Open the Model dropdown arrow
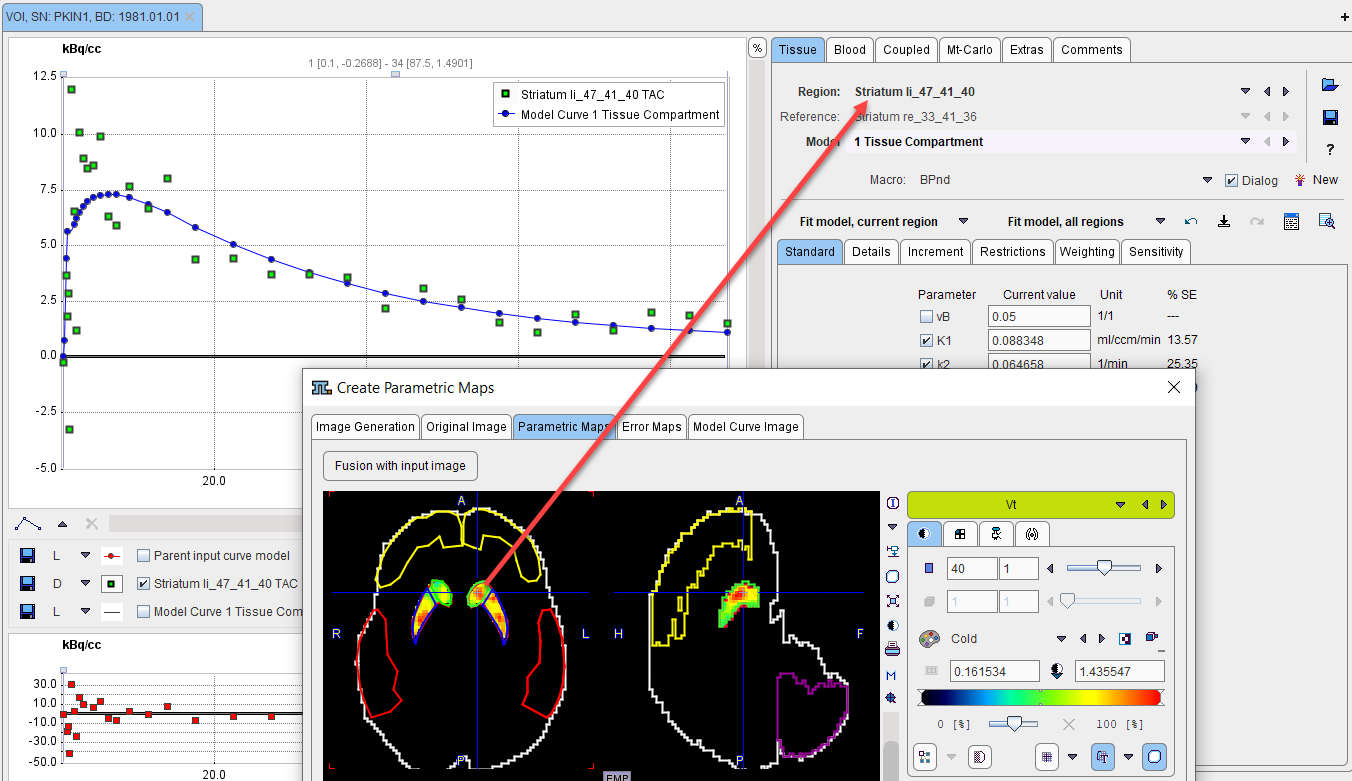 point(1245,142)
